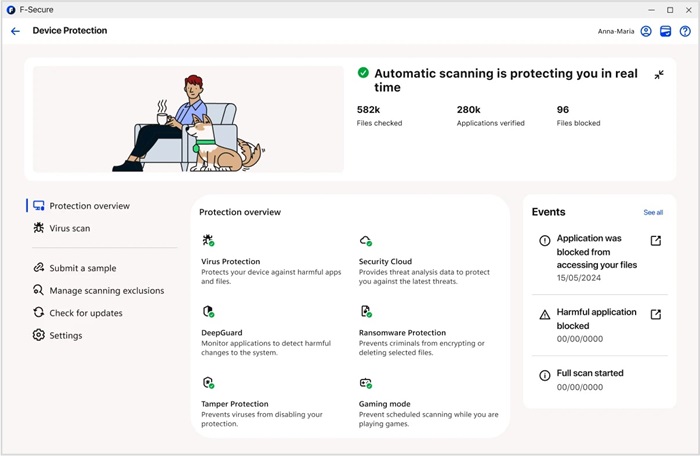Click the Anna-Maria user name

point(616,31)
